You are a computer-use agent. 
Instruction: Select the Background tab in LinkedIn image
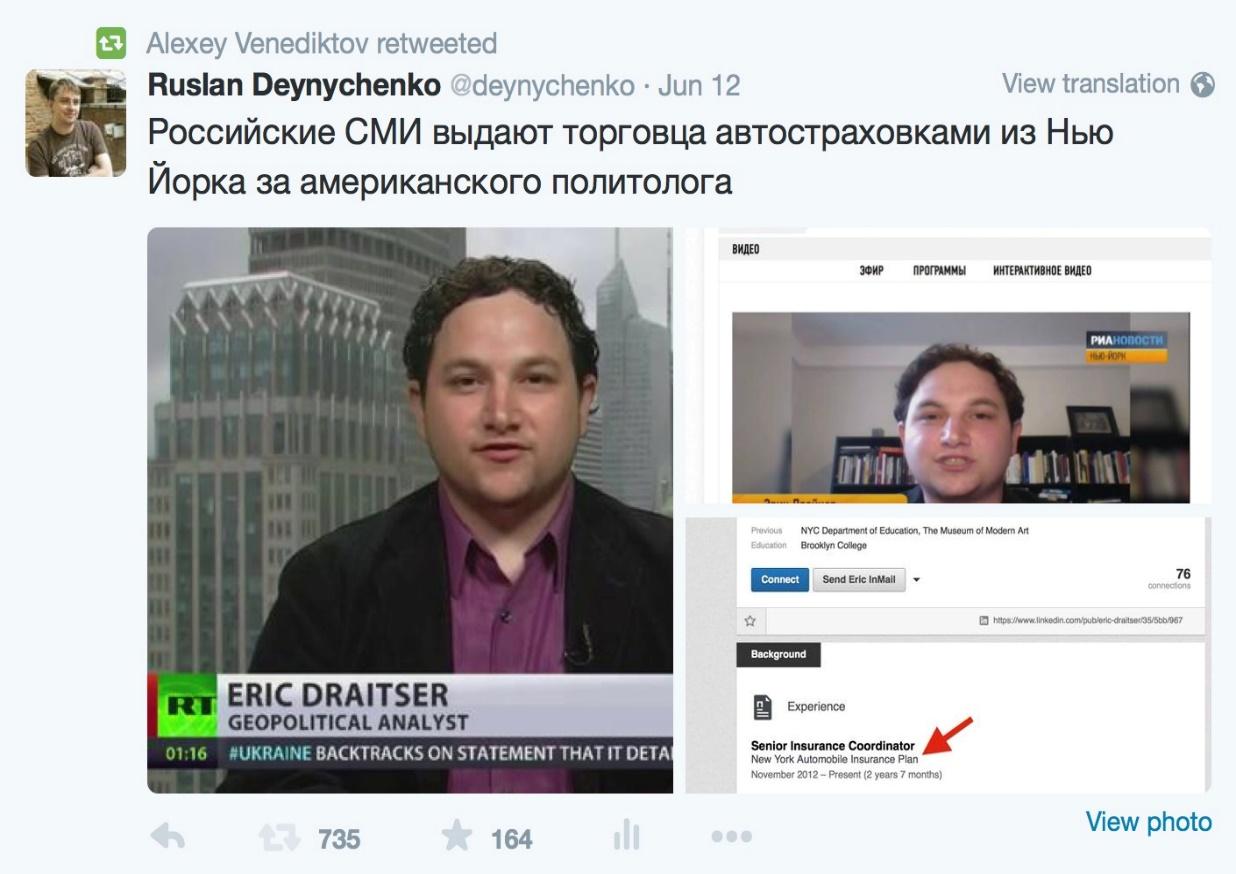(x=778, y=654)
